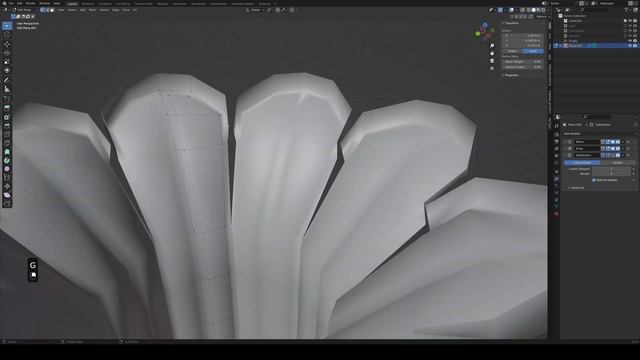Toggle viewport overlays
The width and height of the screenshot is (640, 360).
[511, 10]
